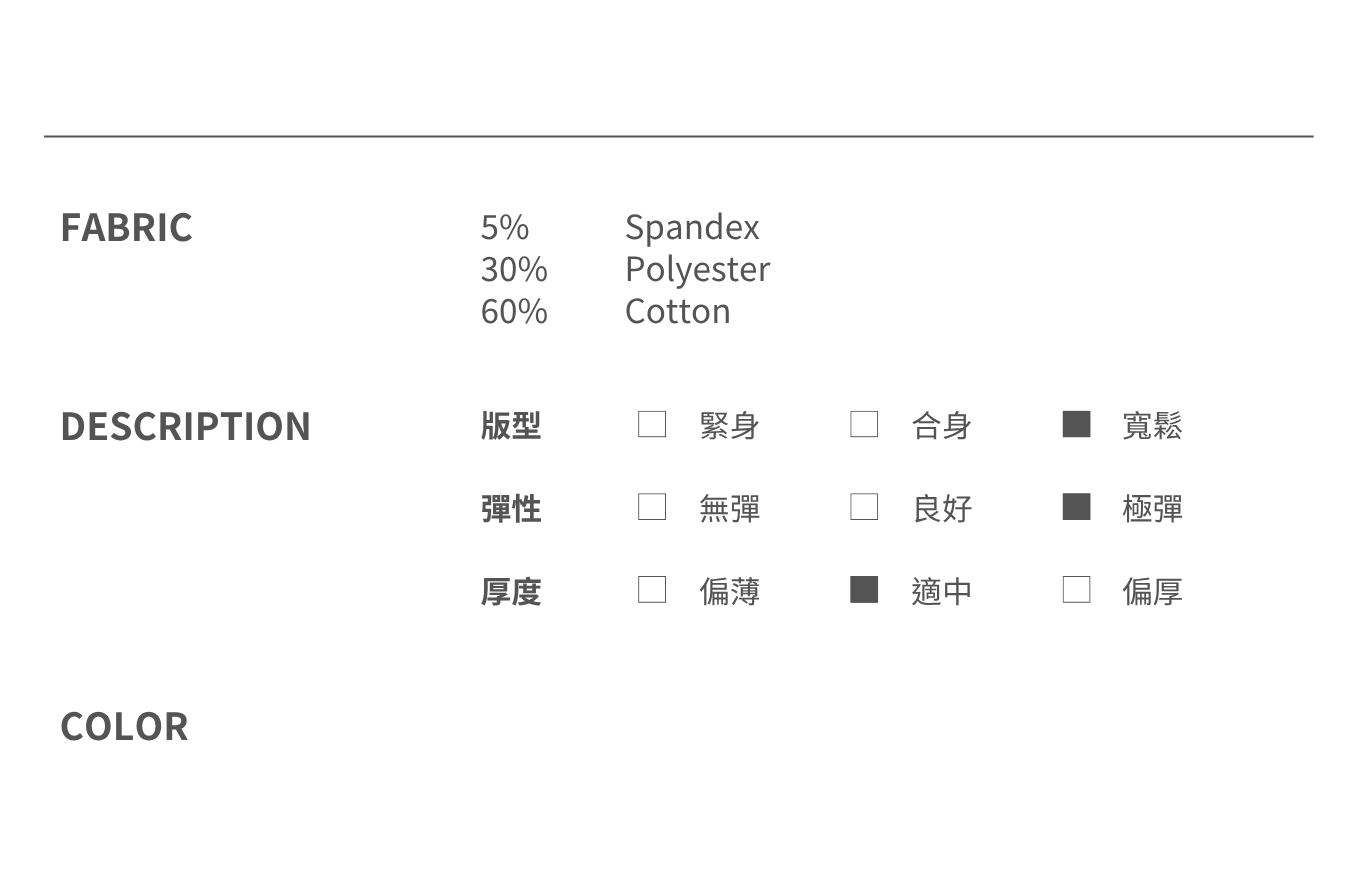The image size is (1366, 891).
Task: Click the 60% fabric percentage
Action: pos(514,312)
